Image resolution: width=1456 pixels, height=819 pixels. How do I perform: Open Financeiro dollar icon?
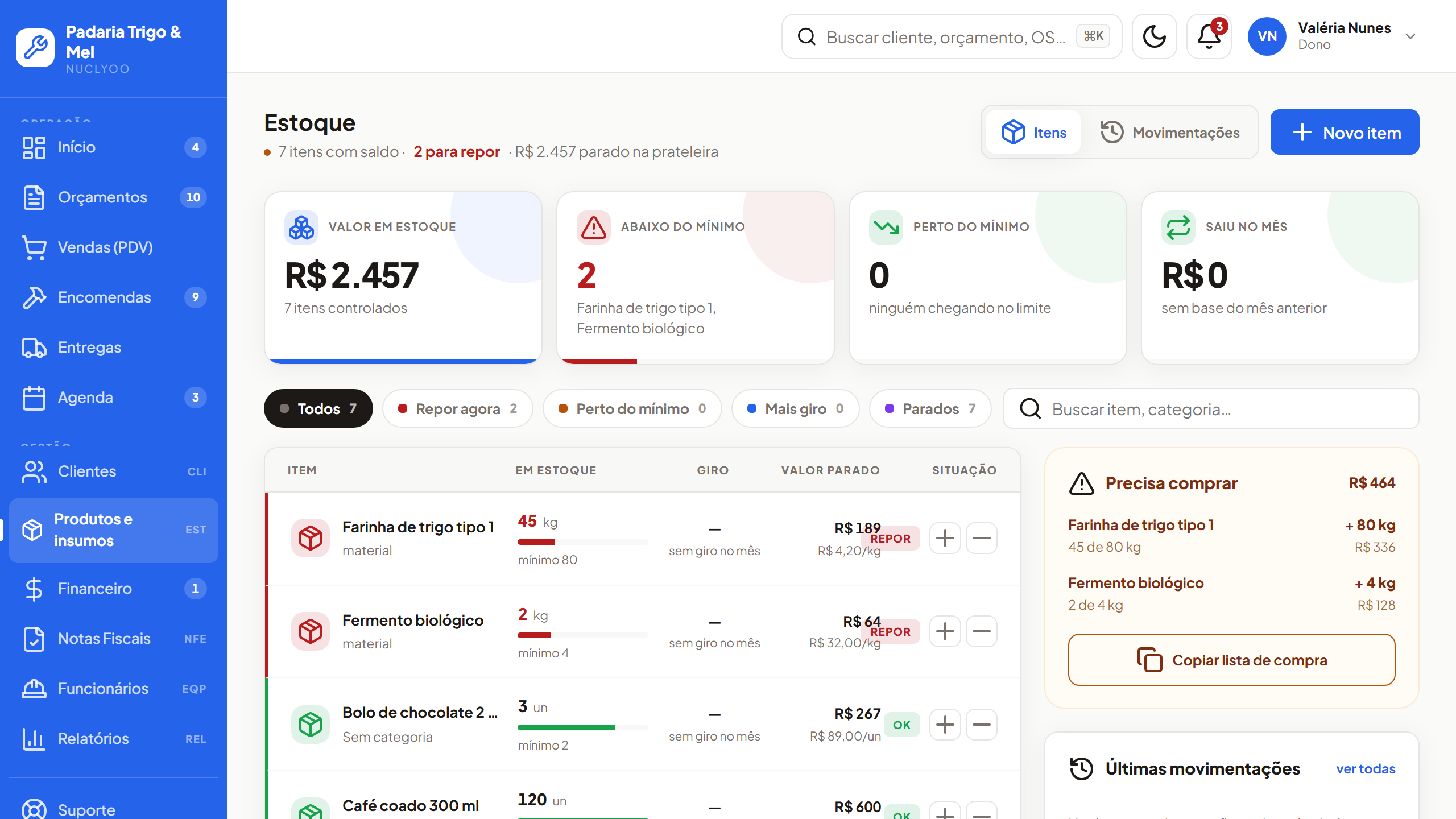pos(34,589)
